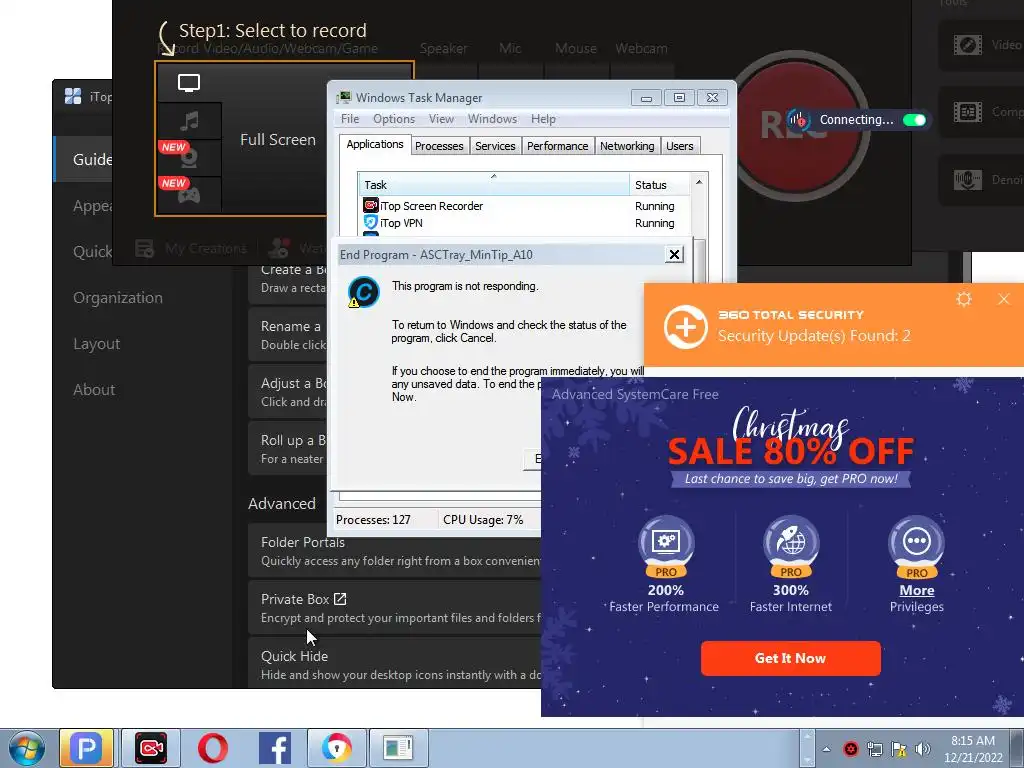Open the About section in iTop sidebar
This screenshot has width=1024, height=768.
[x=94, y=390]
